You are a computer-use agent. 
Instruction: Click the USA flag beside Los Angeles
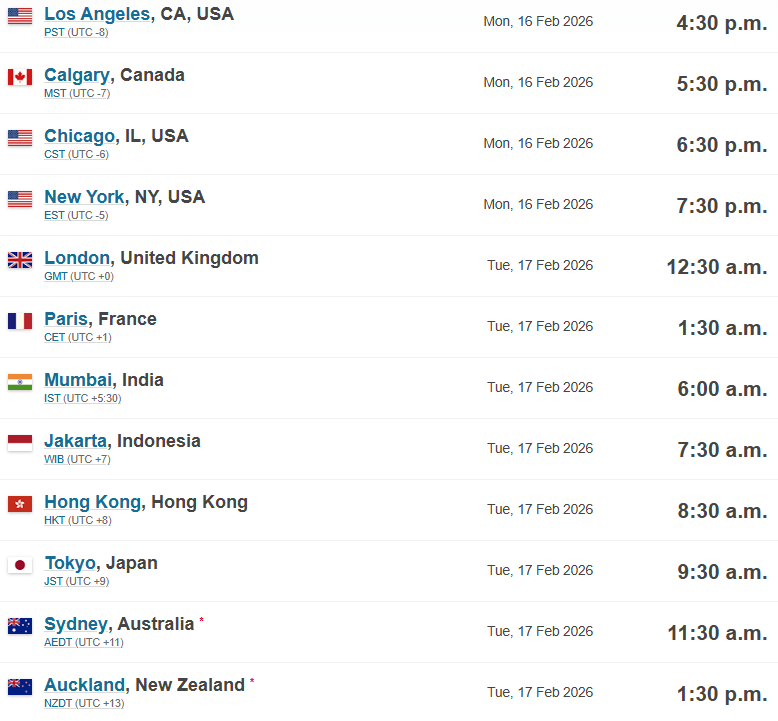point(20,16)
